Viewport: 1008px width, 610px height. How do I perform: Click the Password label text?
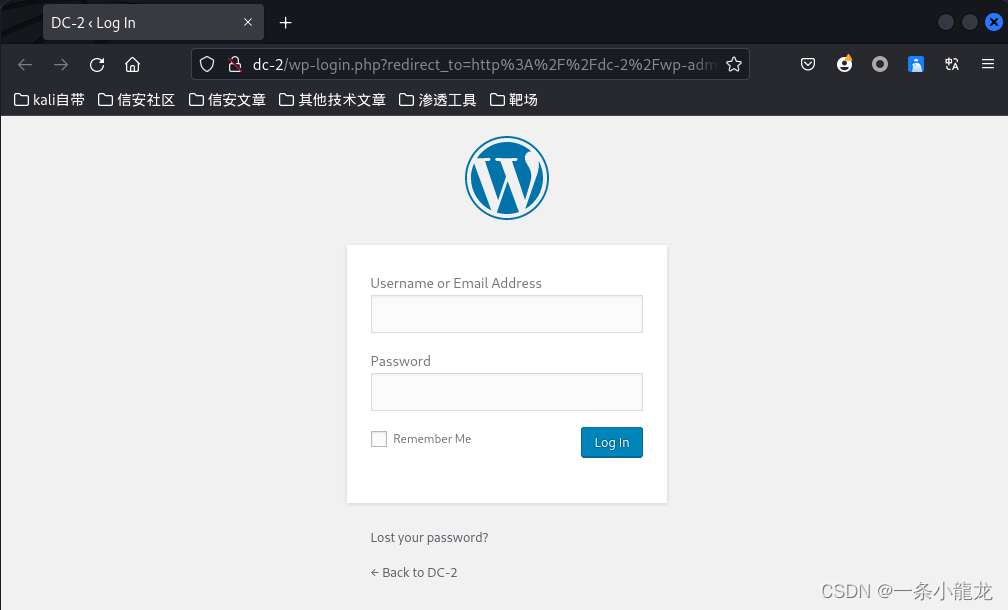[x=400, y=361]
